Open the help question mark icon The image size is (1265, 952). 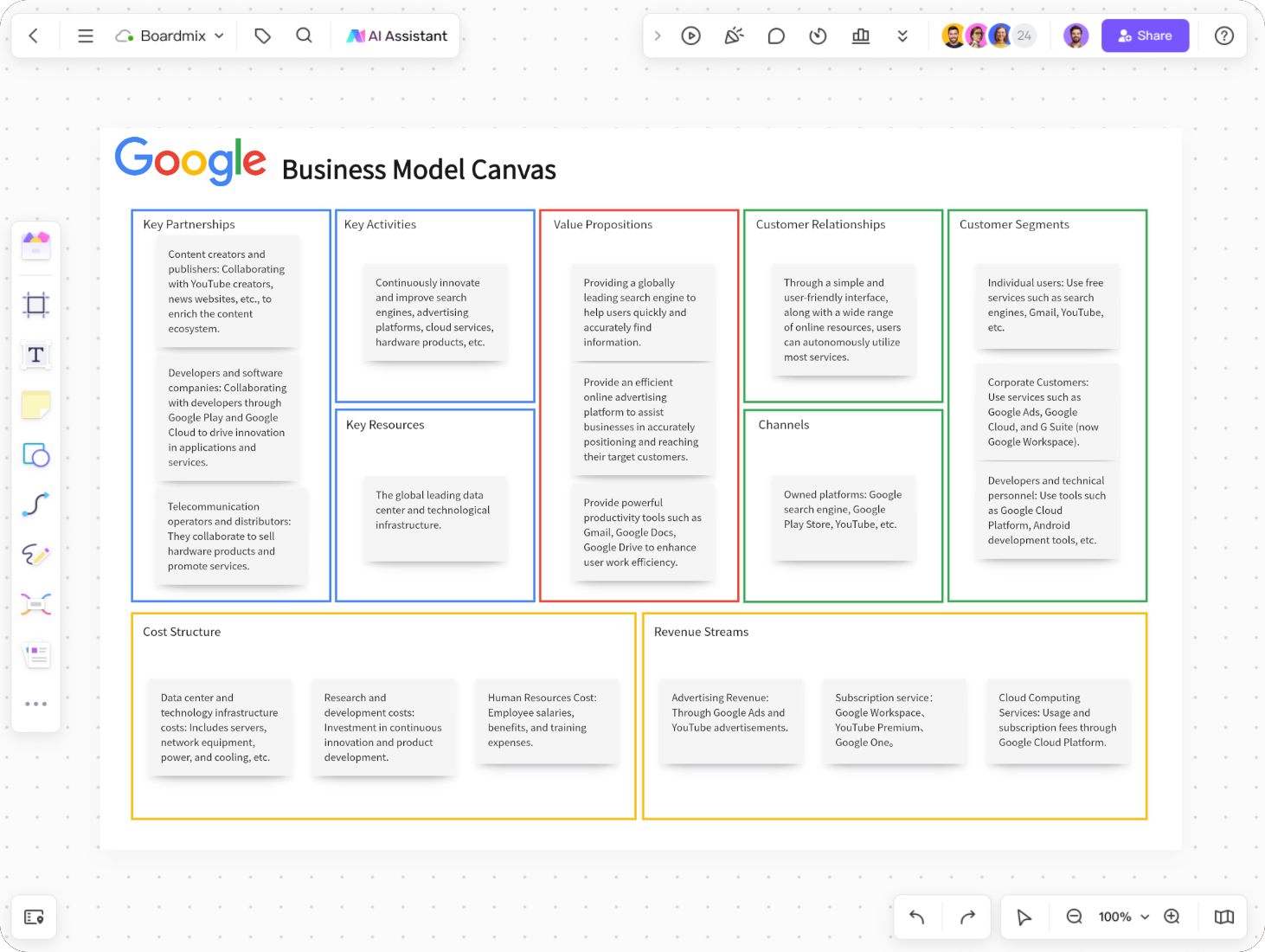click(x=1223, y=35)
